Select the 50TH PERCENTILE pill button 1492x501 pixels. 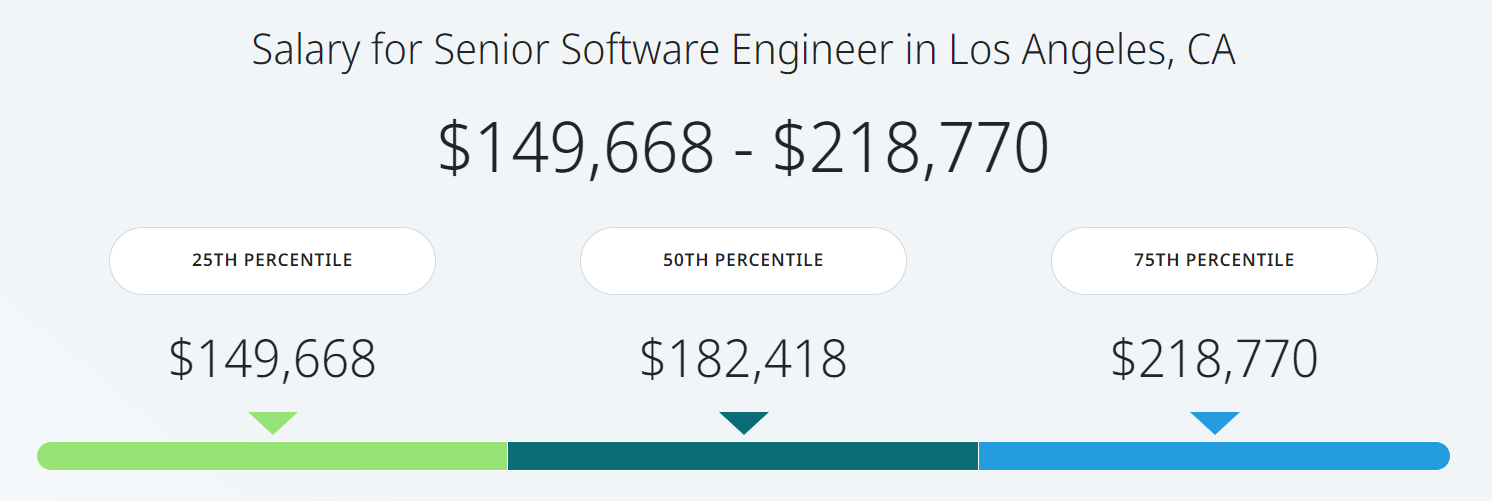[743, 261]
